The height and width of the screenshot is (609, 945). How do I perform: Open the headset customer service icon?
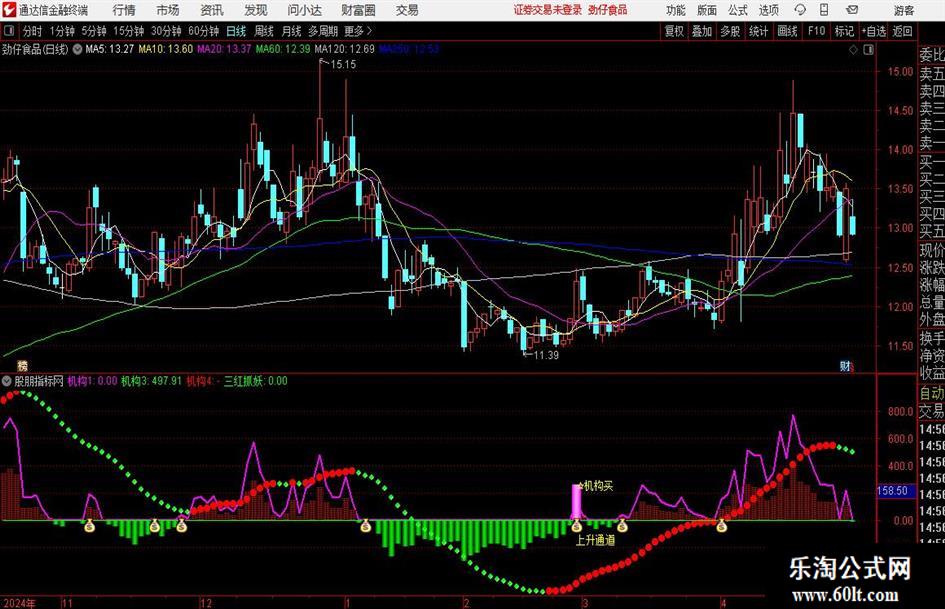click(x=800, y=10)
